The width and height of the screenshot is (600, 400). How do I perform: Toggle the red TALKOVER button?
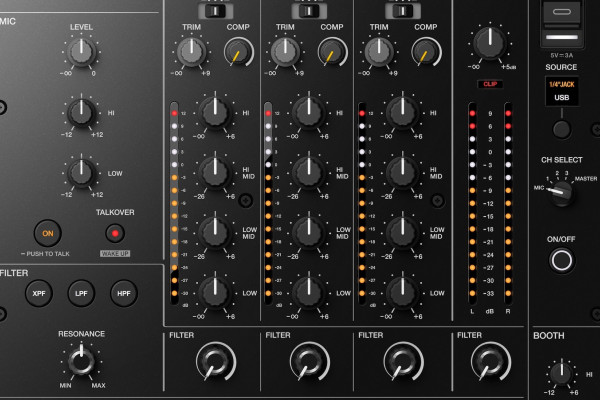pyautogui.click(x=115, y=233)
